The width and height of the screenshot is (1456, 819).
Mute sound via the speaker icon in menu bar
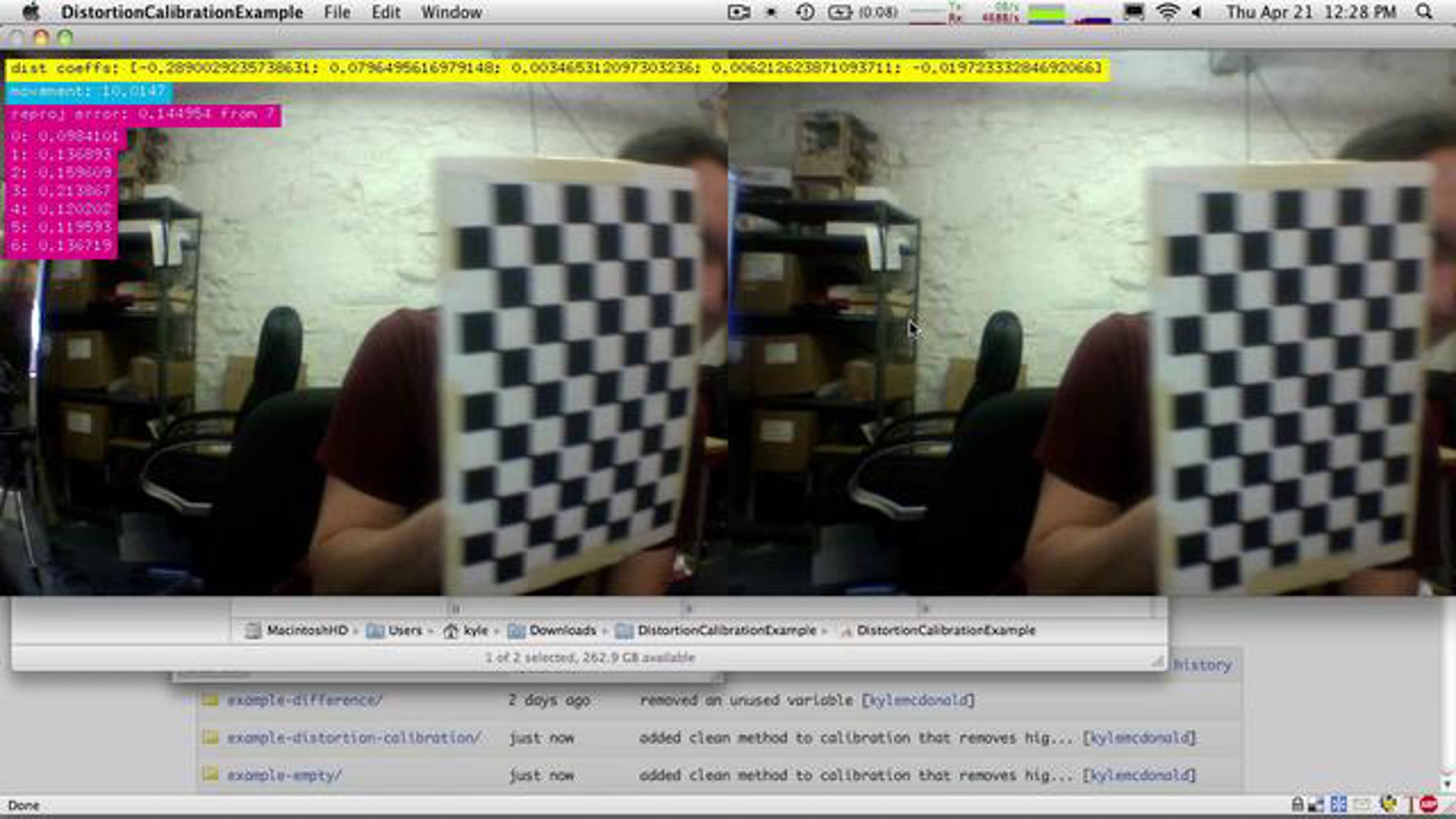click(x=1198, y=12)
